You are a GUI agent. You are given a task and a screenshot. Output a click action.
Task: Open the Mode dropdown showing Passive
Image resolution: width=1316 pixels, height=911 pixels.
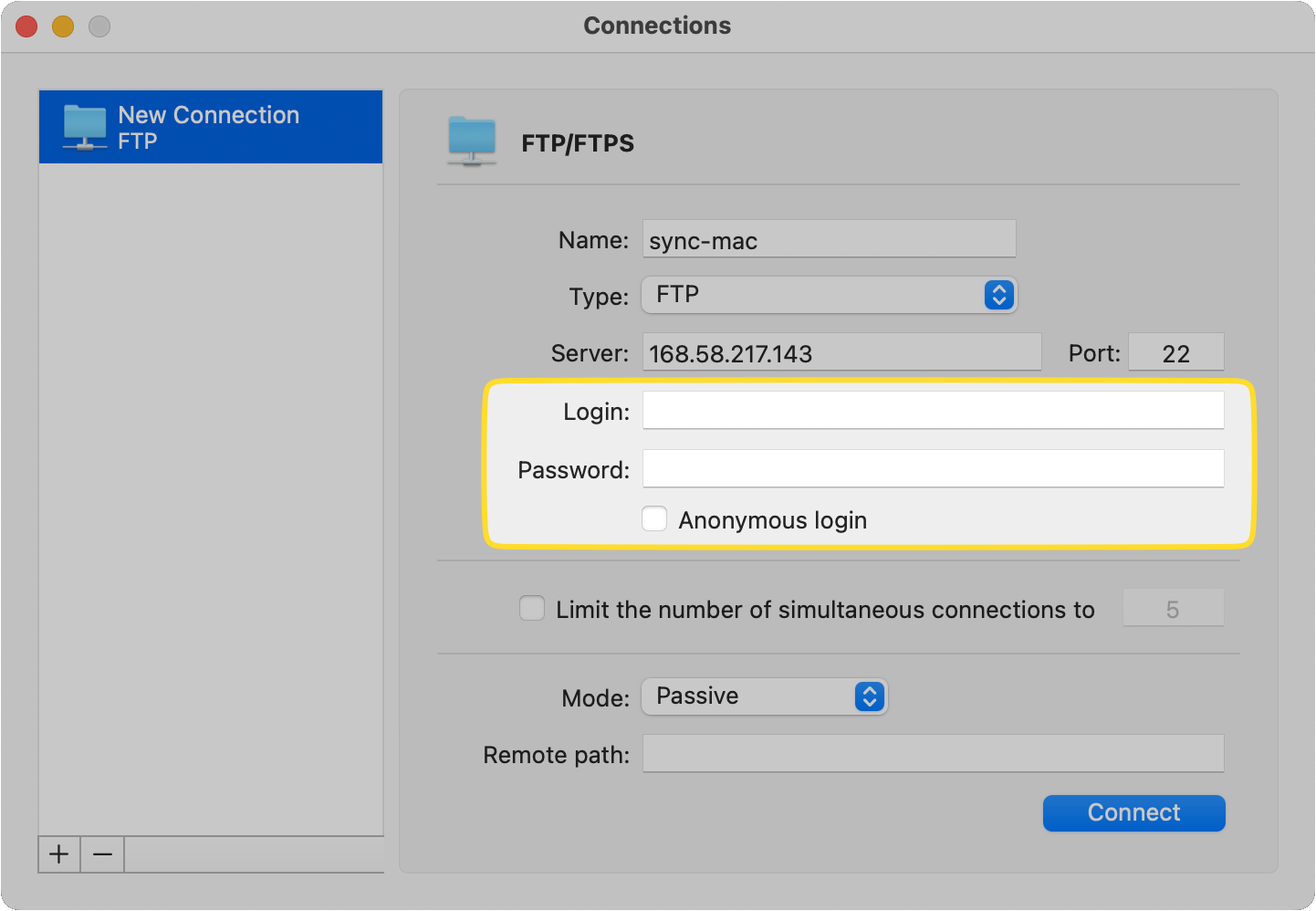click(x=764, y=696)
